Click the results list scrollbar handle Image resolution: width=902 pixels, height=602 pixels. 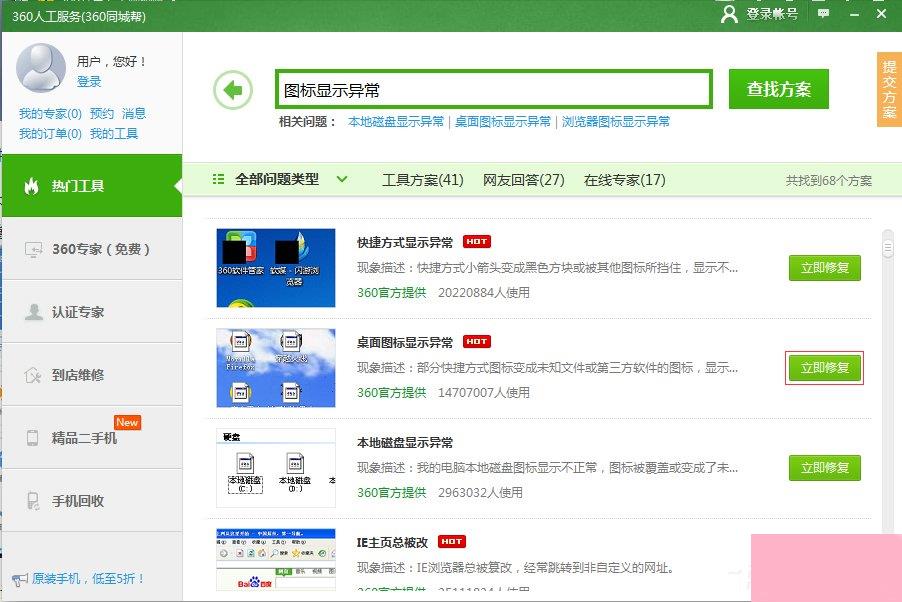[888, 248]
